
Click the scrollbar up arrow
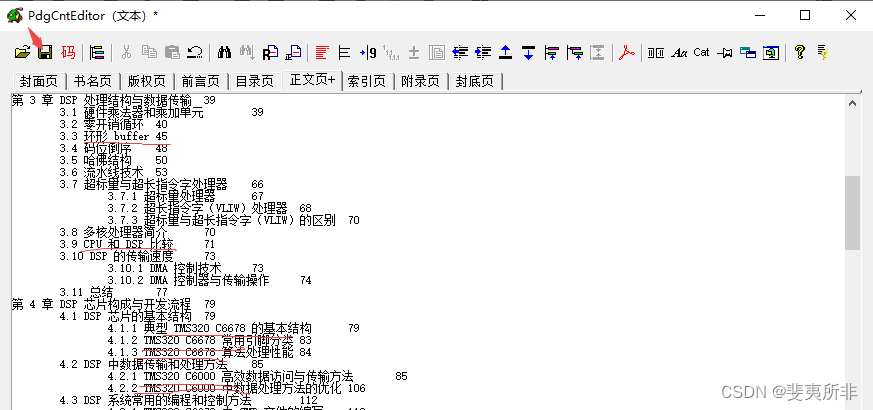tap(852, 103)
